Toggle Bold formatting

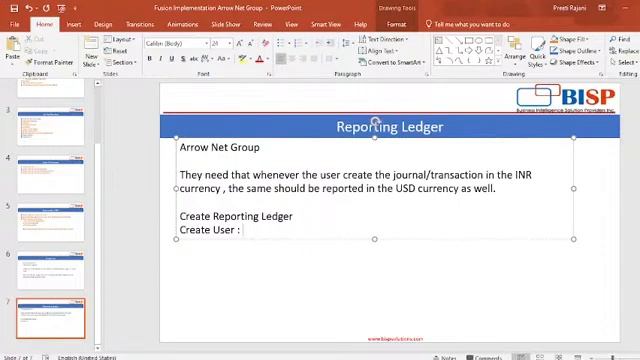(150, 59)
